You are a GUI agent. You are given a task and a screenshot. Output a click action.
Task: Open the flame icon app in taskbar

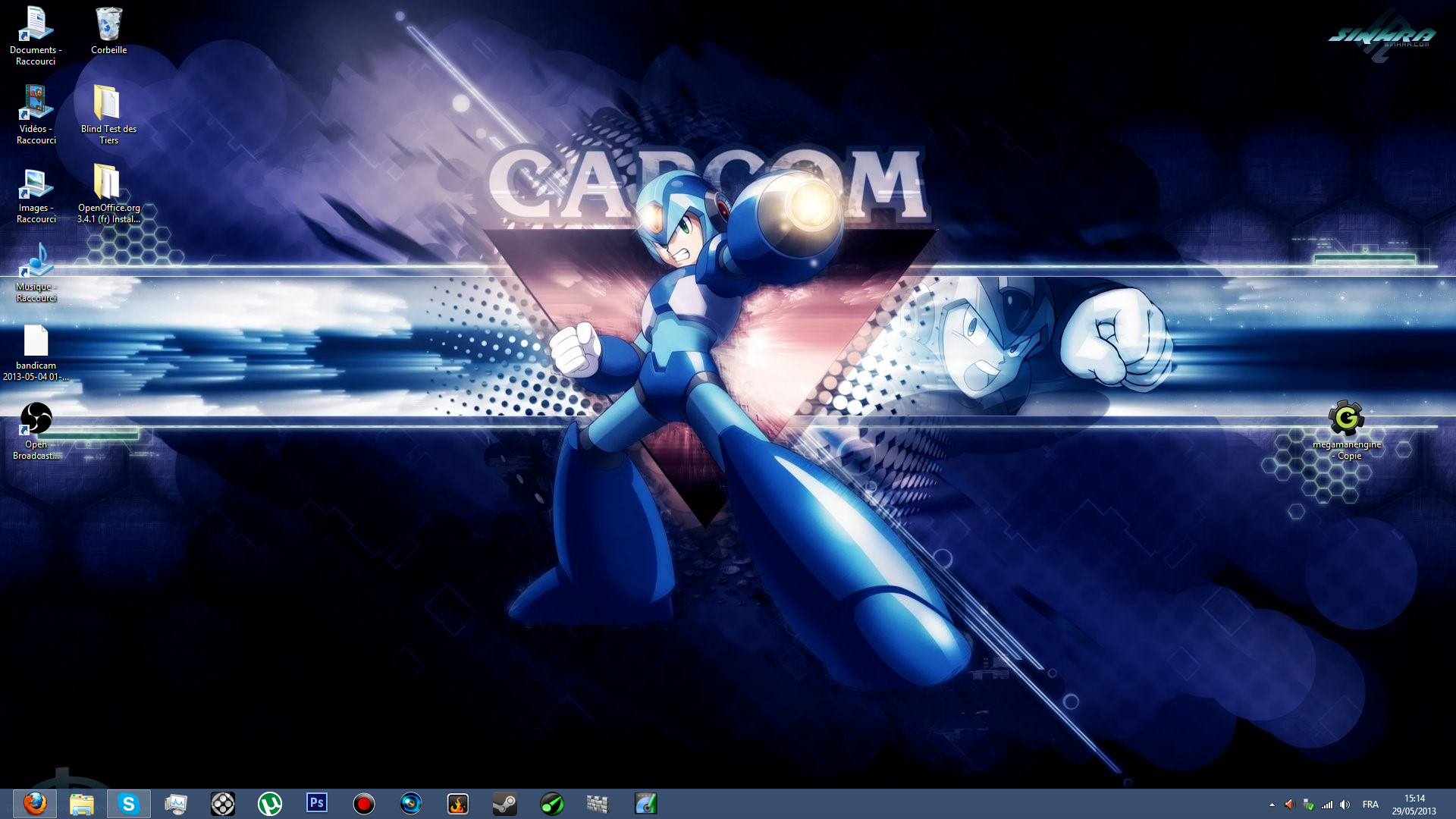pos(458,804)
